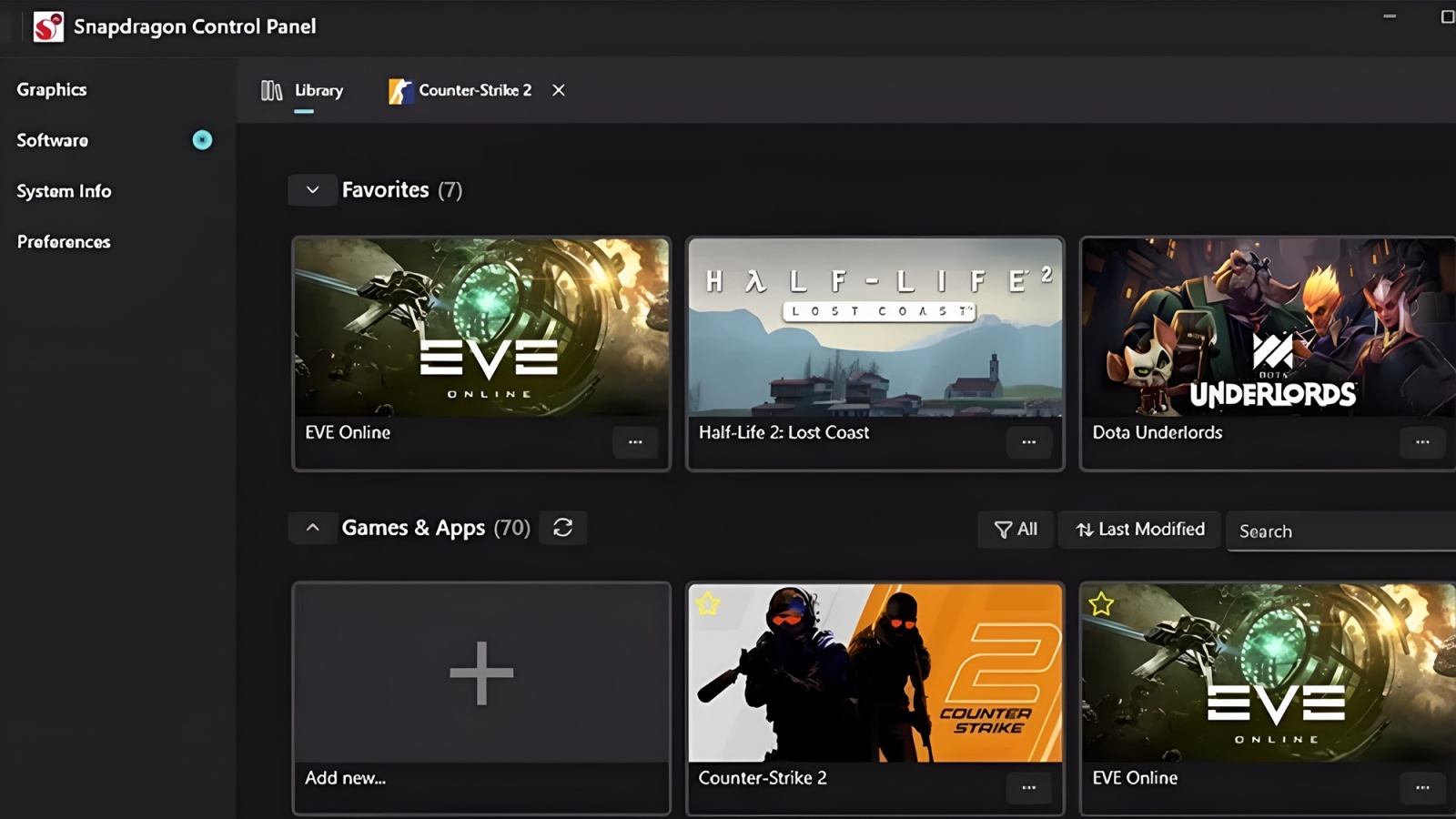
Task: Toggle favorite star on EVE Online in Games & Apps
Action: (x=1101, y=603)
